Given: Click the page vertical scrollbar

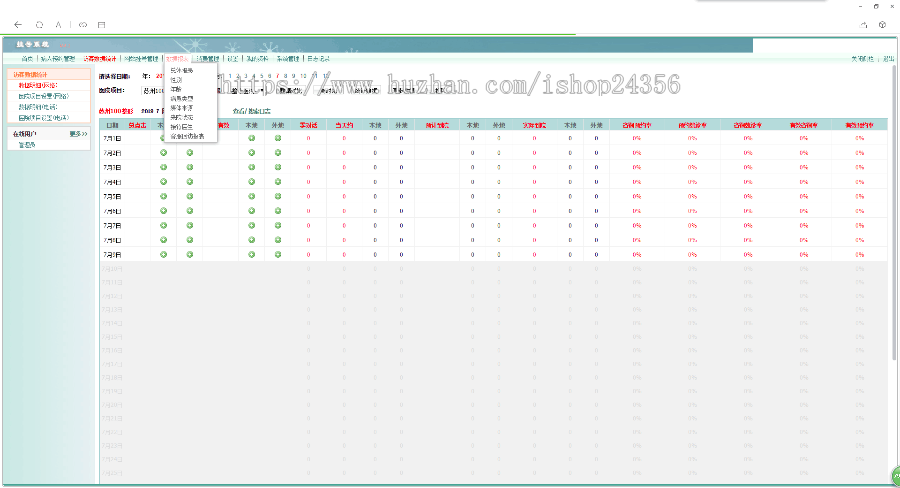Looking at the screenshot, I should point(894,212).
